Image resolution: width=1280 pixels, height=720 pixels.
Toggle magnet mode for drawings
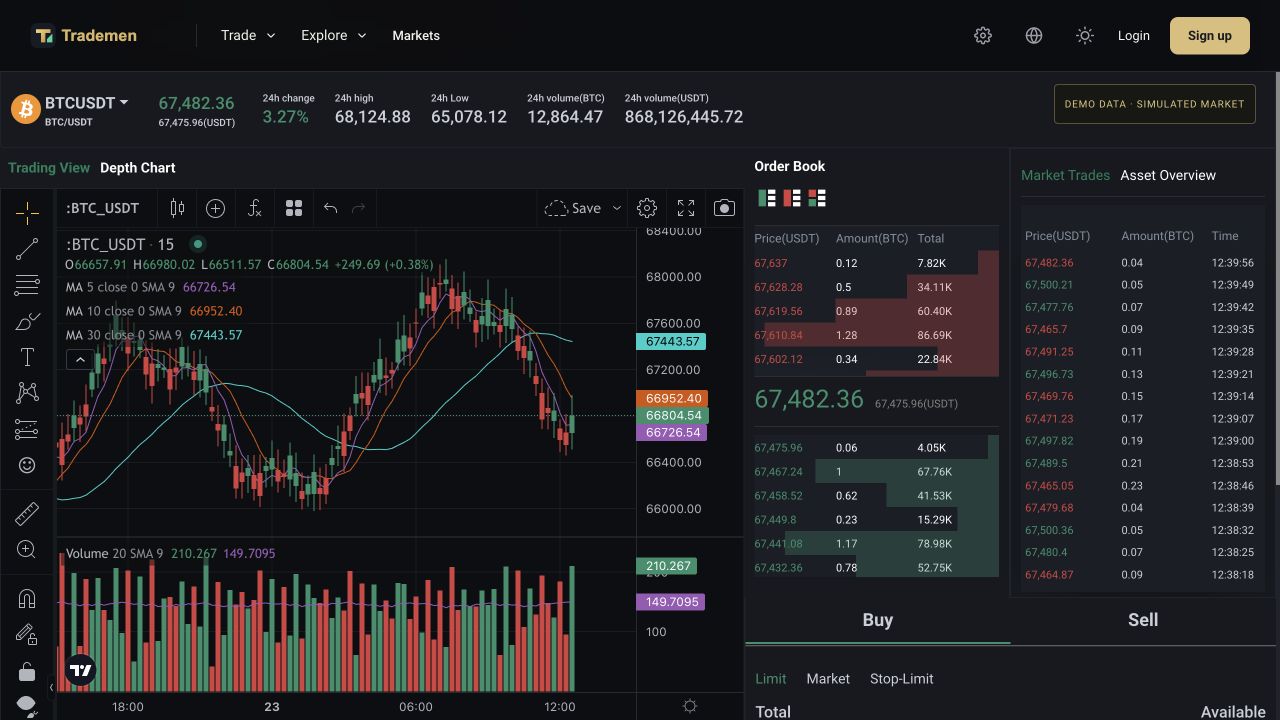click(27, 598)
